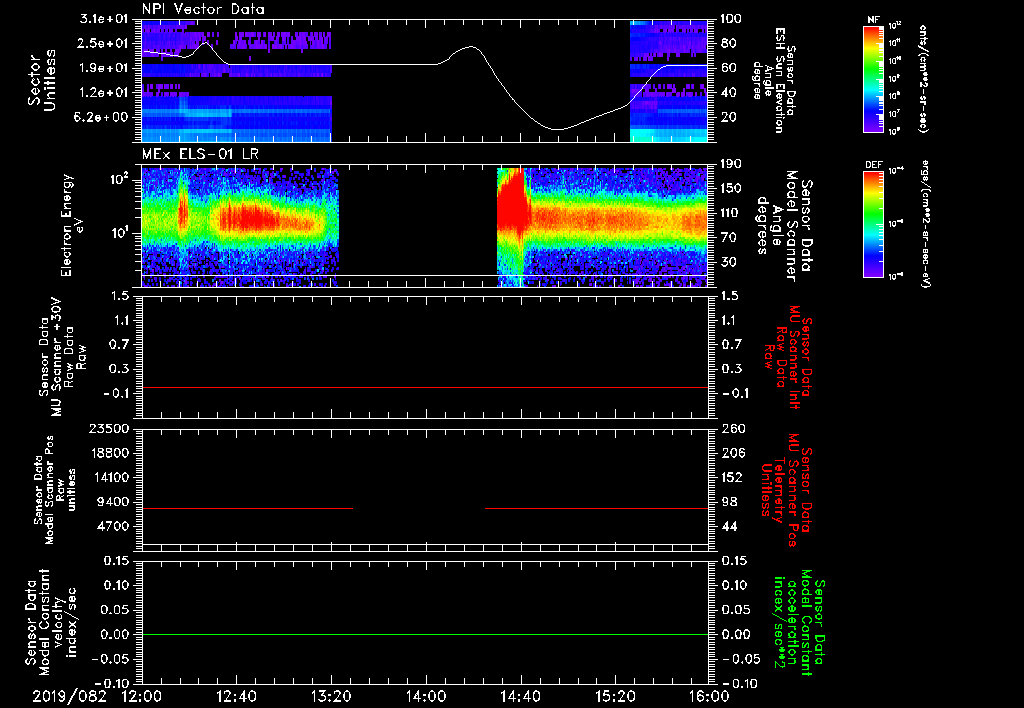
Task: Select the "MU Scanner +30V Raw Data" left axis label
Action: 62,357
